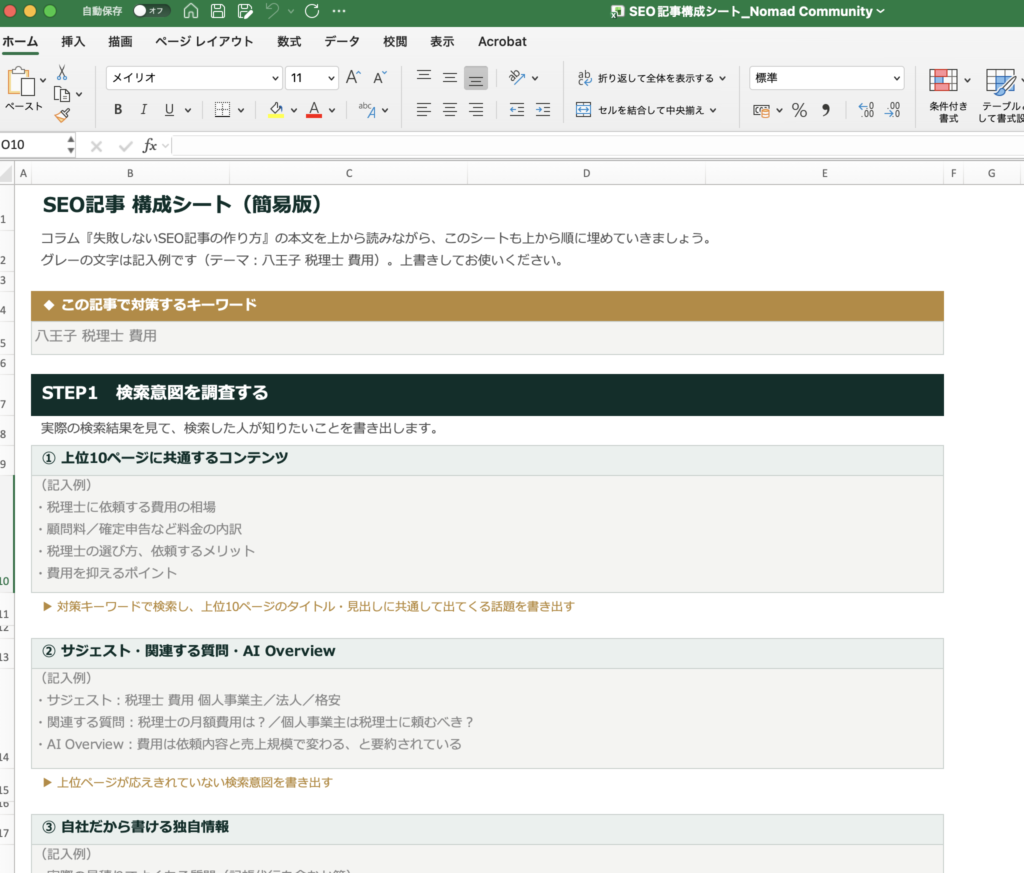
Task: Decrease font size with small A icon
Action: (379, 78)
